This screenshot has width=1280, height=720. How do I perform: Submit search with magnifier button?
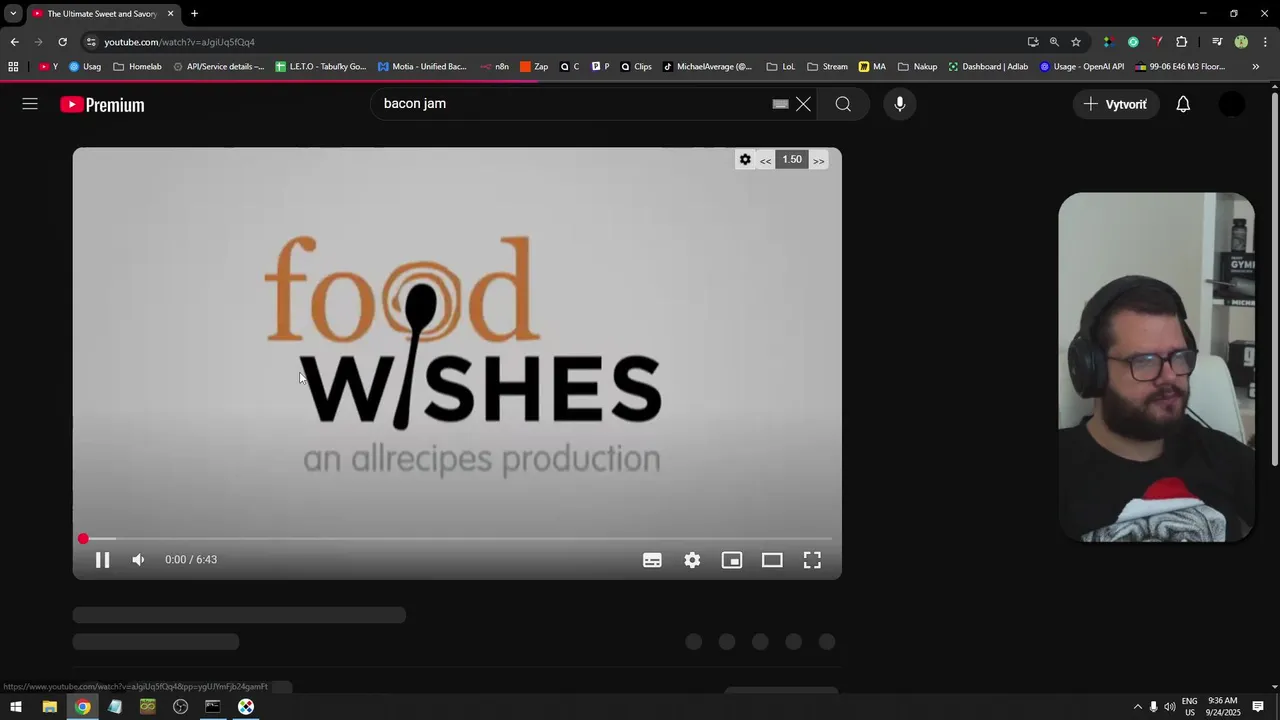pyautogui.click(x=843, y=104)
